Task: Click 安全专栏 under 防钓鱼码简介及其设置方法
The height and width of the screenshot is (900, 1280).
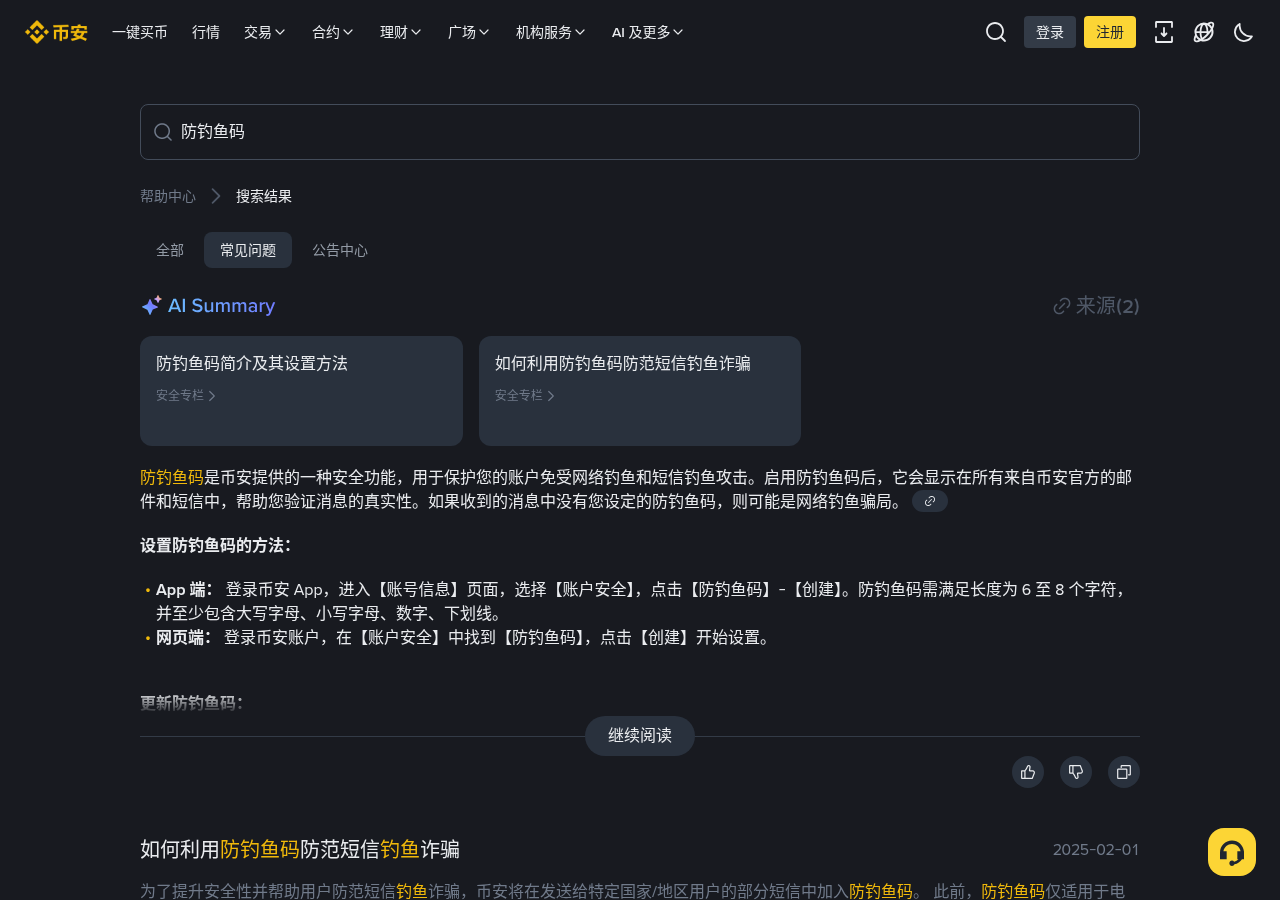Action: 186,395
